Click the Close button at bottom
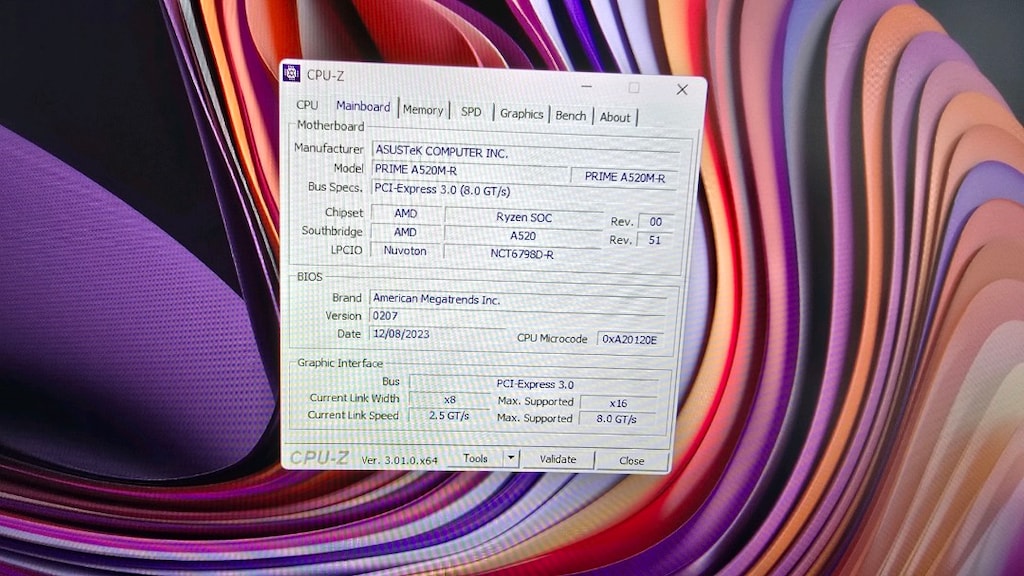 click(632, 461)
